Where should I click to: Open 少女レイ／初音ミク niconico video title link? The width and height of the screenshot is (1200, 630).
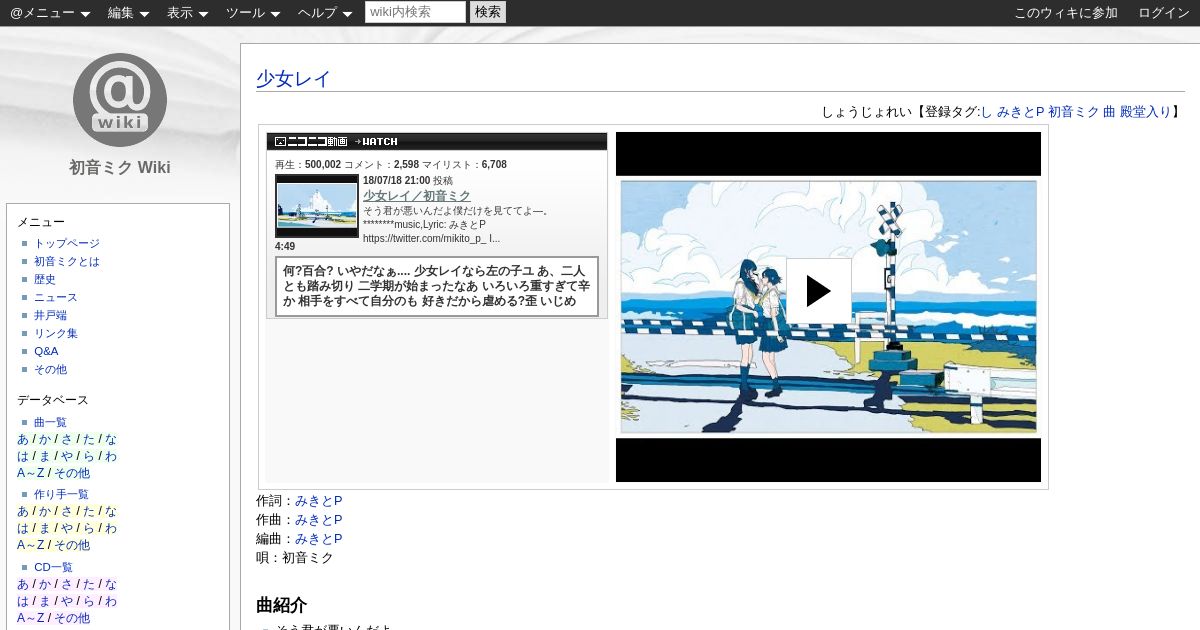point(417,196)
